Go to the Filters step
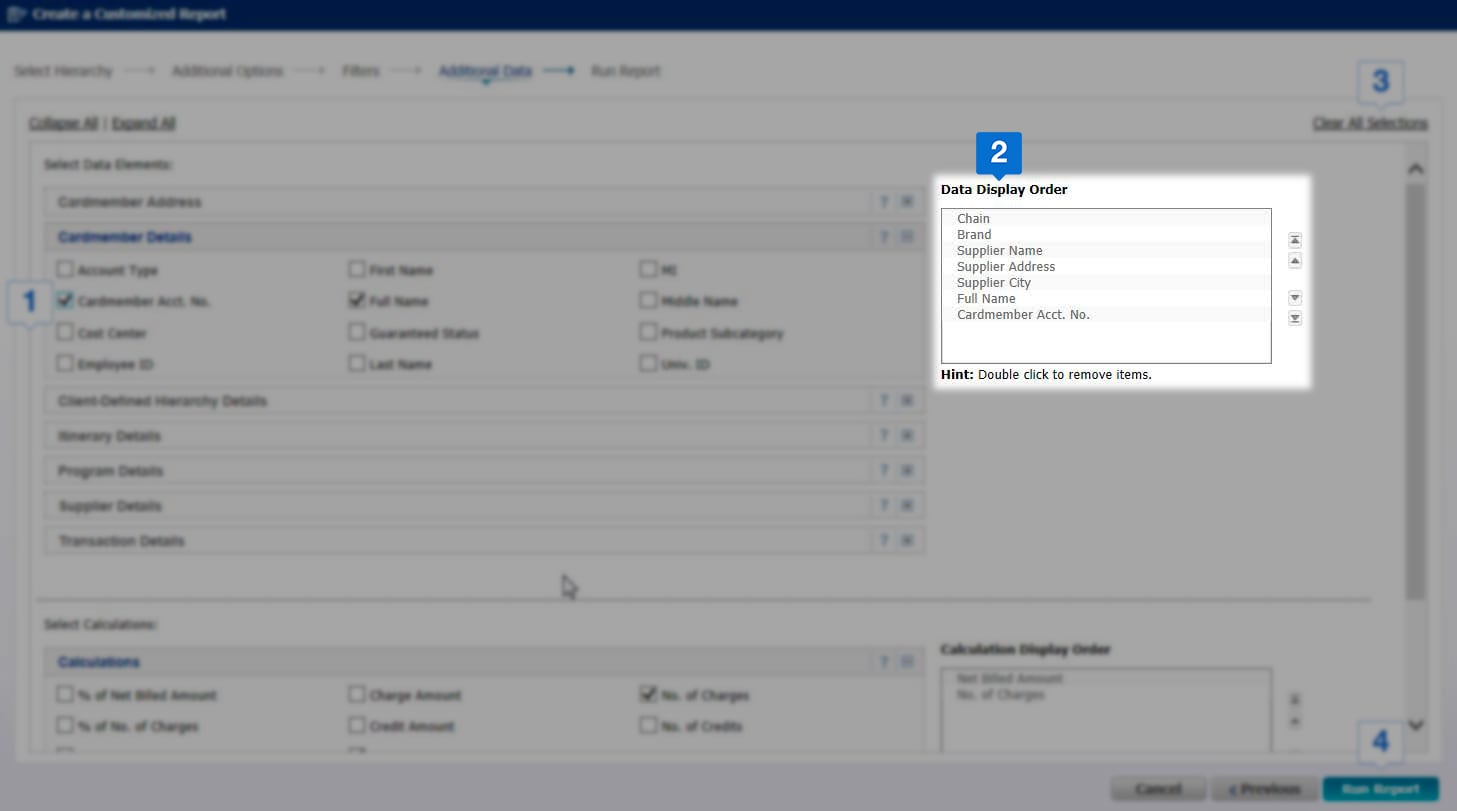1457x811 pixels. coord(360,71)
